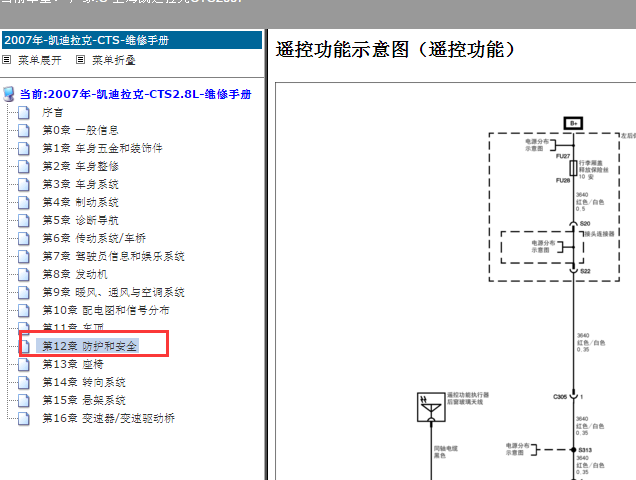636x480 pixels.
Task: Click the page icon beside 第1章 车身五金和装饰件
Action: pyautogui.click(x=24, y=149)
